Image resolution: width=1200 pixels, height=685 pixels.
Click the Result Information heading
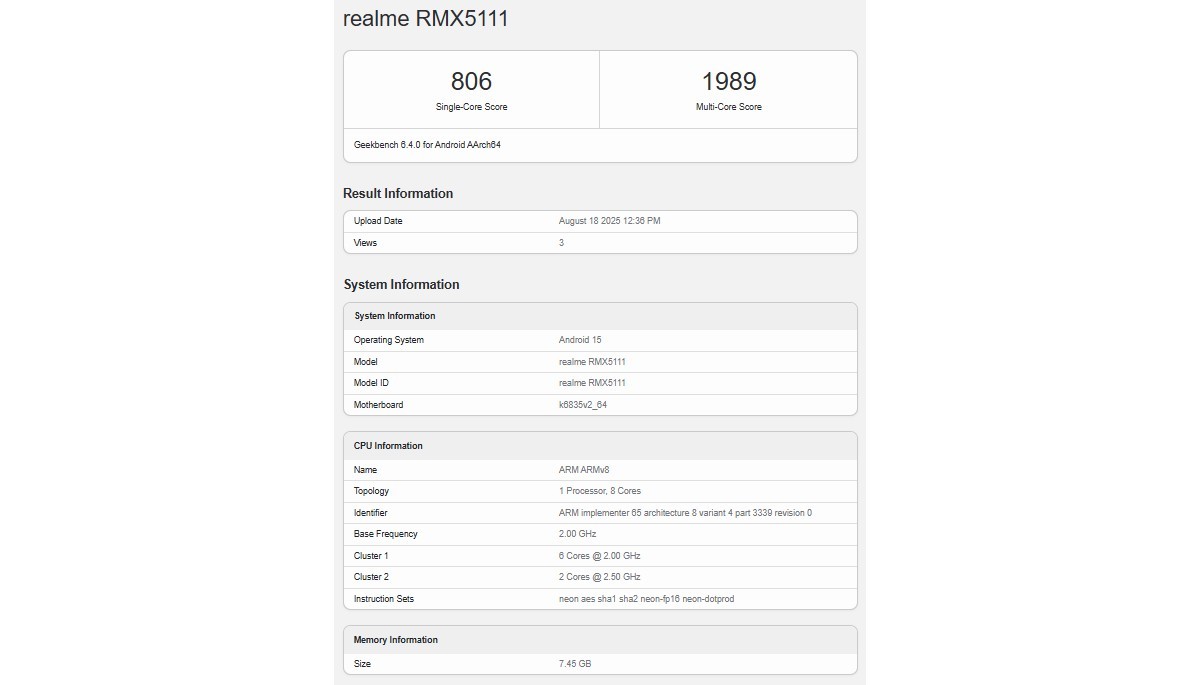[x=398, y=193]
